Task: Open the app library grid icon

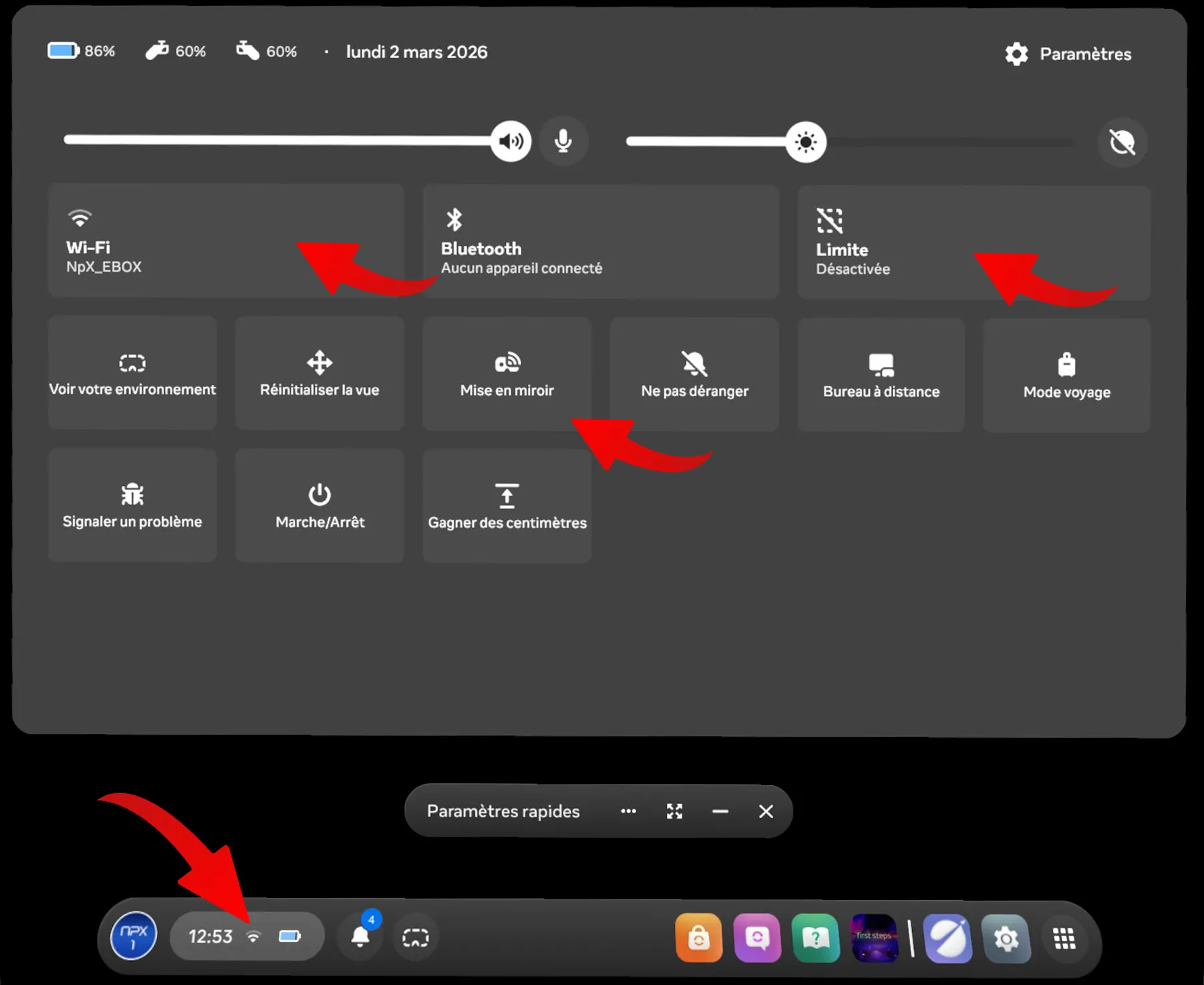Action: pyautogui.click(x=1064, y=938)
